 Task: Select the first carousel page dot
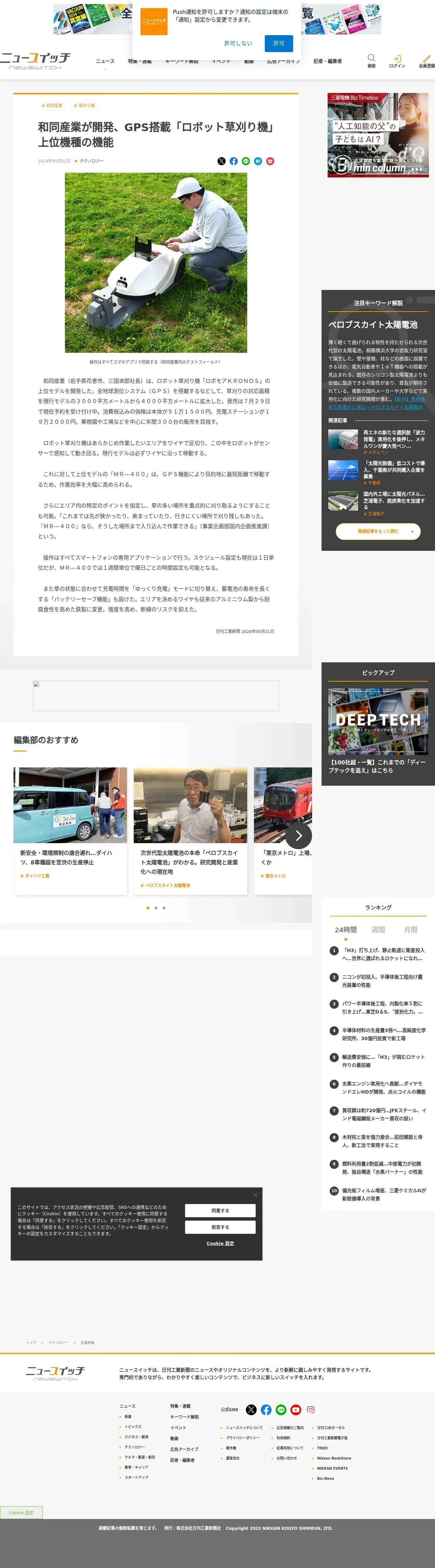click(148, 908)
